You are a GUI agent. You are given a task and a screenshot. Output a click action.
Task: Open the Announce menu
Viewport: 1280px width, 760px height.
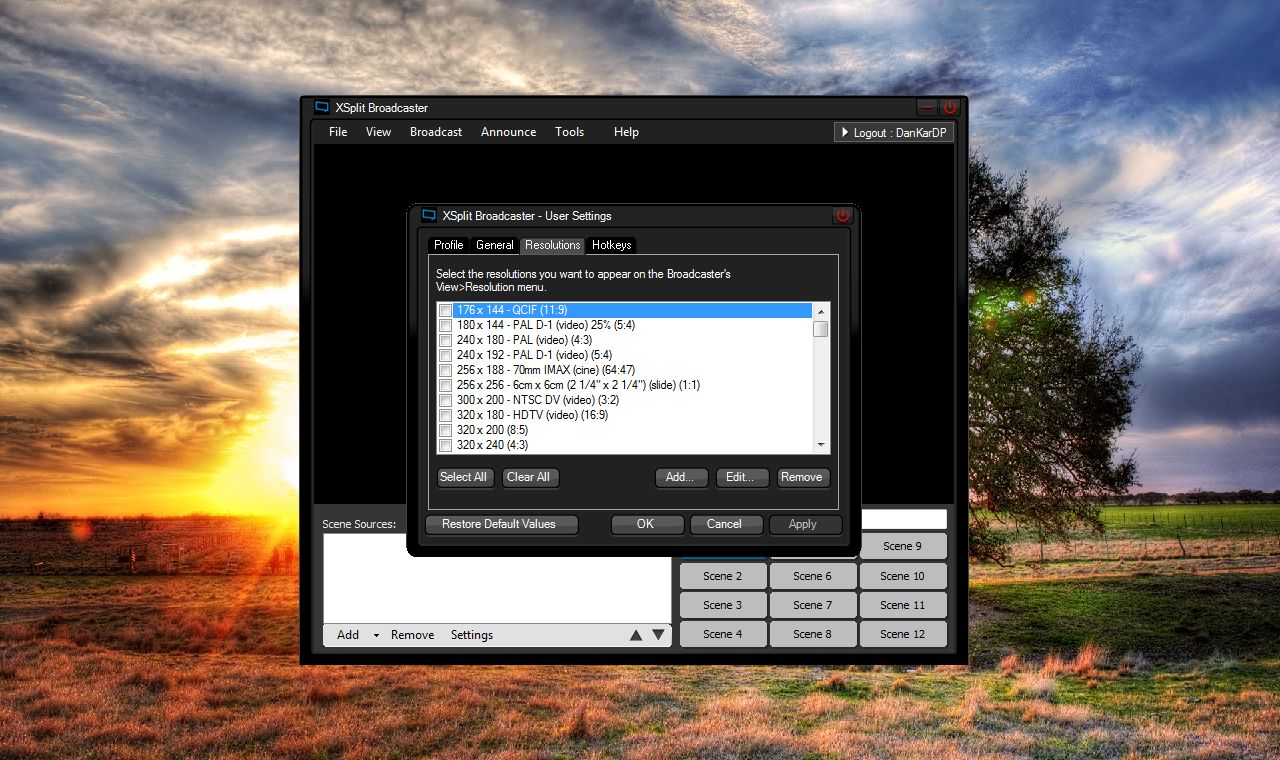pyautogui.click(x=508, y=132)
